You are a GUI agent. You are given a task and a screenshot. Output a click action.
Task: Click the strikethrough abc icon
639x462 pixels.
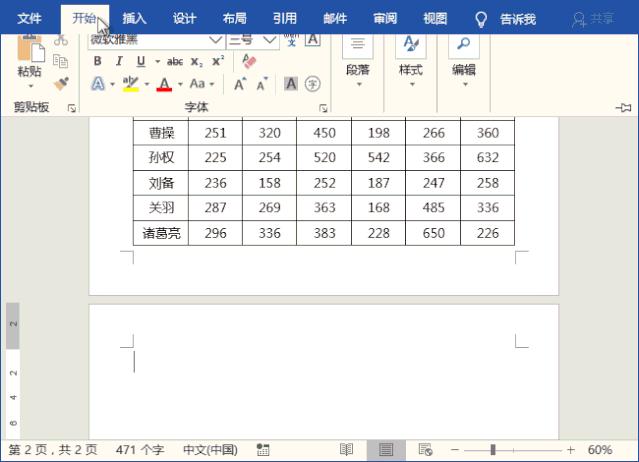click(175, 62)
